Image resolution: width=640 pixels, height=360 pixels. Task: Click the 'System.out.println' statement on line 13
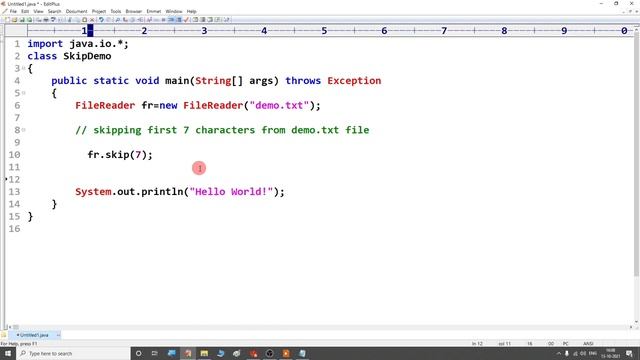tap(180, 191)
